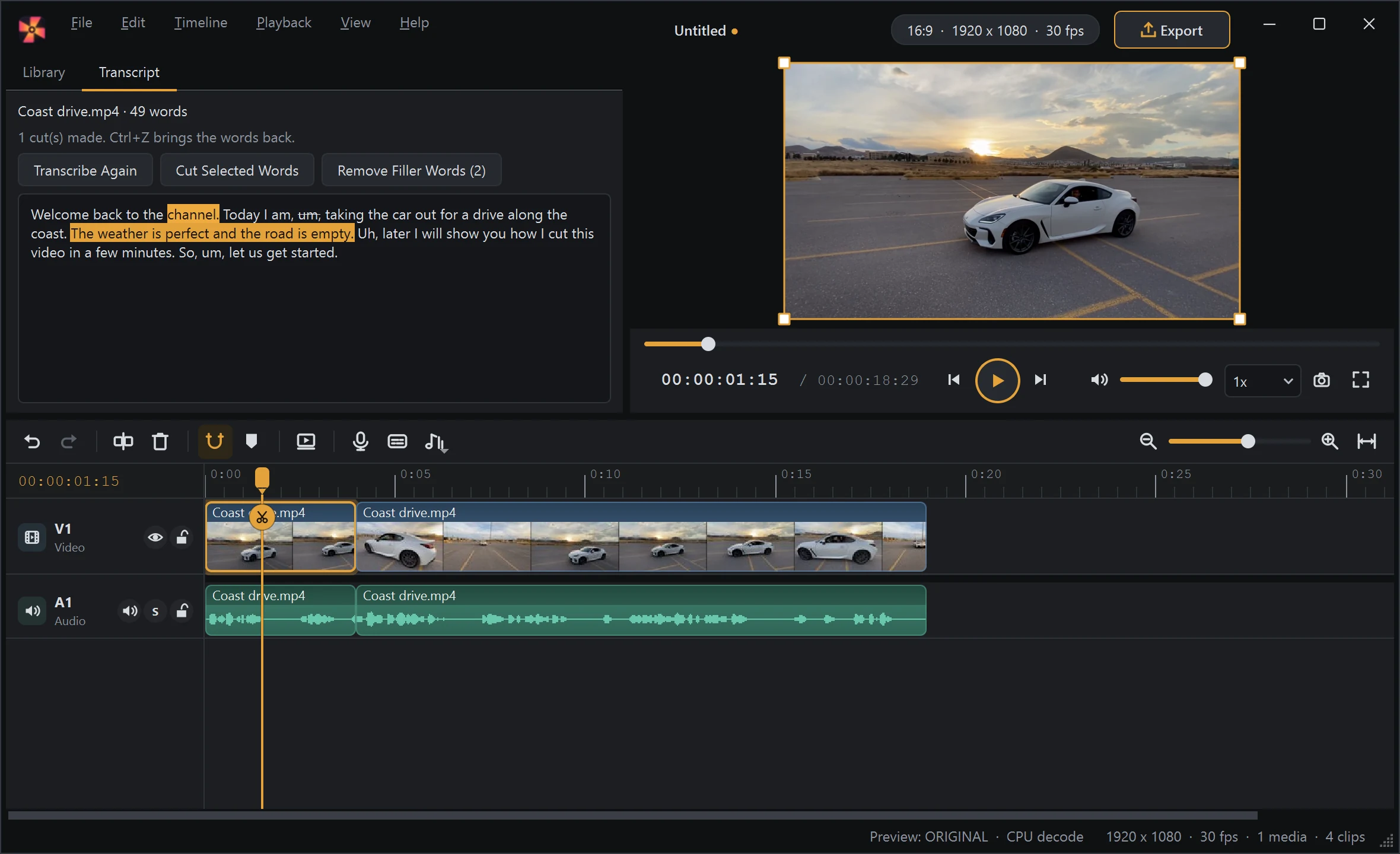Screen dimensions: 1400x854
Task: Click the volume slider handle
Action: click(1205, 380)
